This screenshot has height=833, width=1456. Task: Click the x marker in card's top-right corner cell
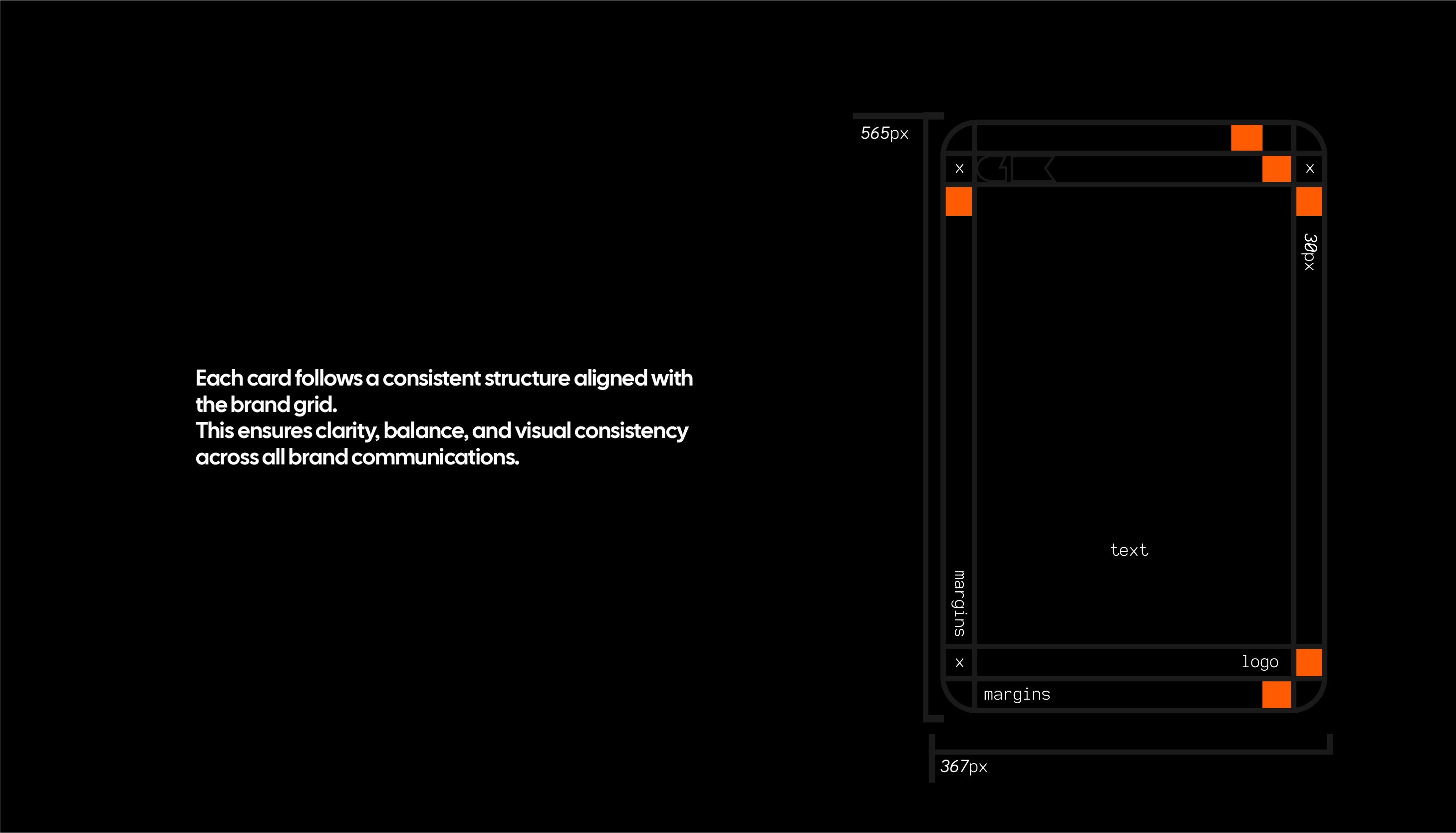point(1310,169)
